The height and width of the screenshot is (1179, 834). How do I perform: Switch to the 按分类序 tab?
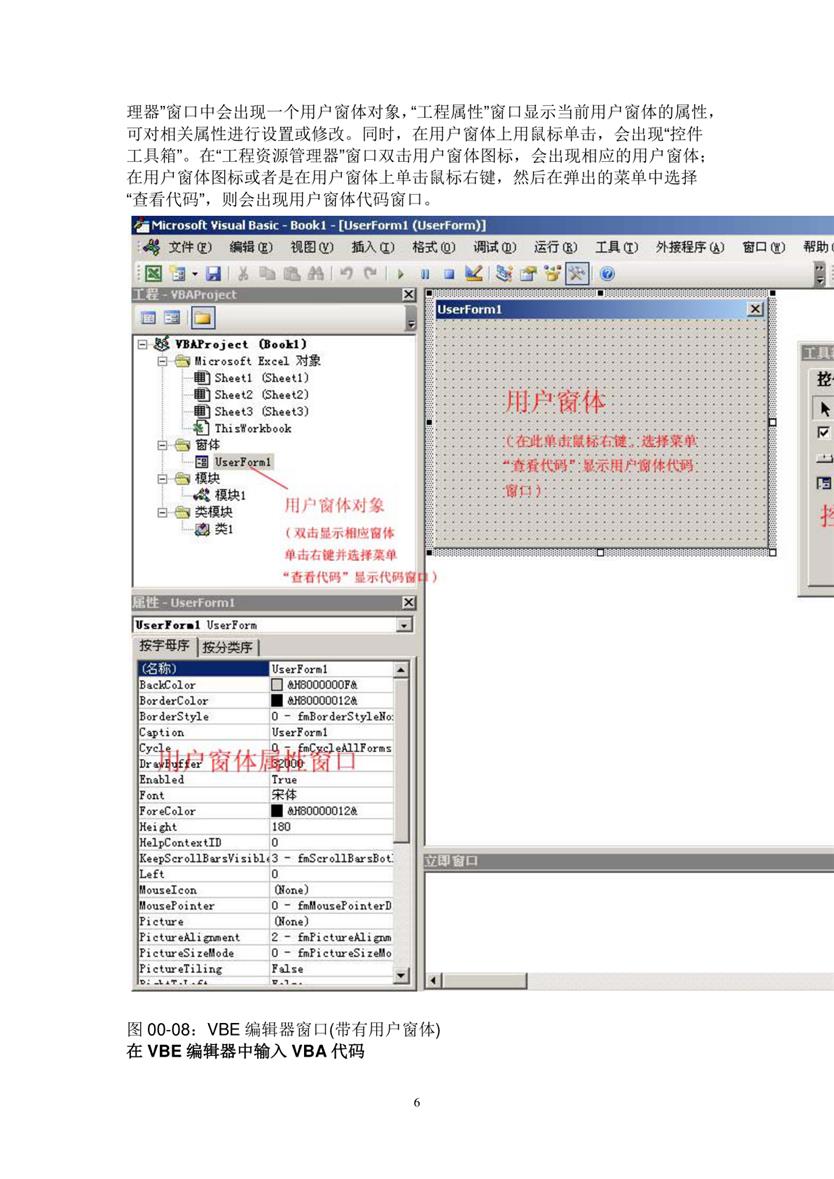click(x=229, y=647)
